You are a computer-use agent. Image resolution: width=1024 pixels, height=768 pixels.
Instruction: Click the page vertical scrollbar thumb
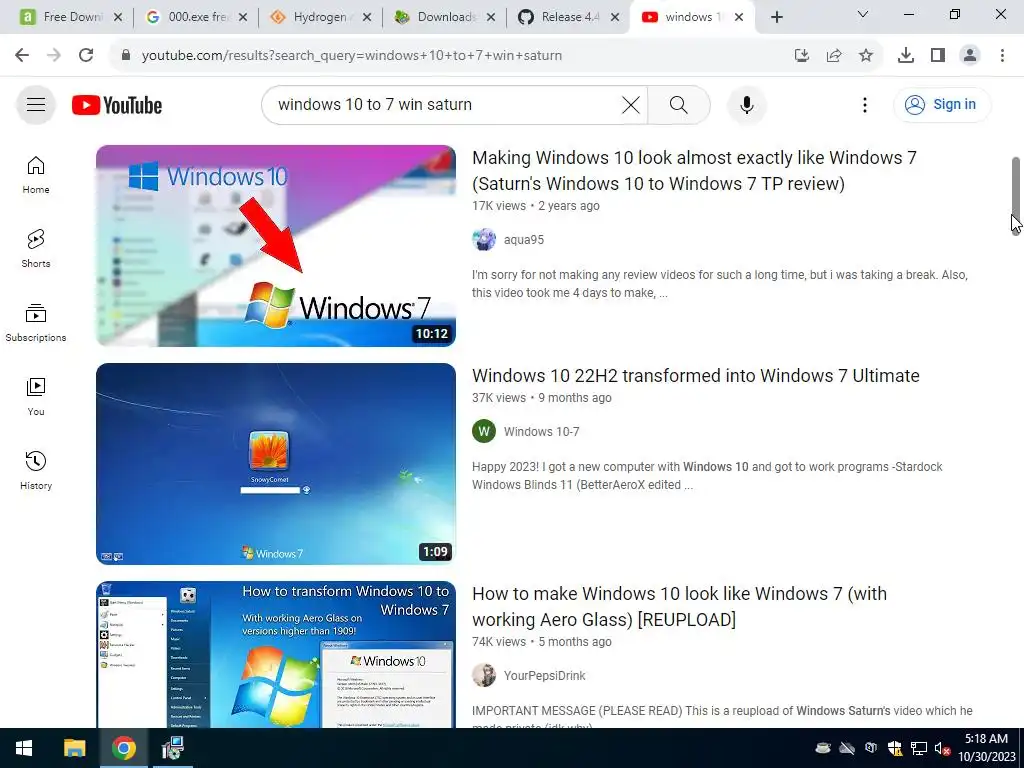(1016, 196)
